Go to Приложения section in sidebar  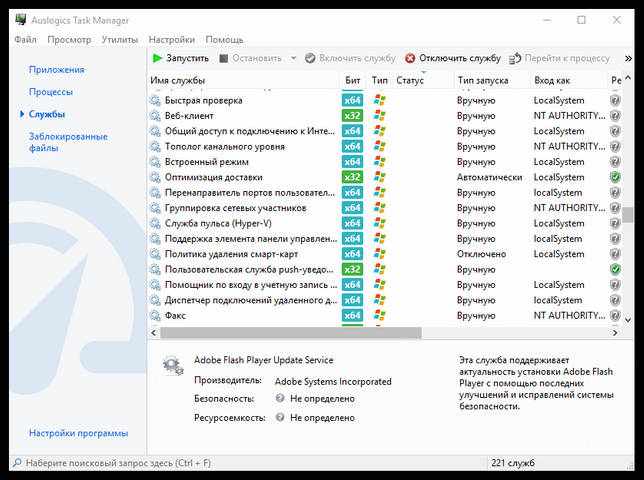56,69
